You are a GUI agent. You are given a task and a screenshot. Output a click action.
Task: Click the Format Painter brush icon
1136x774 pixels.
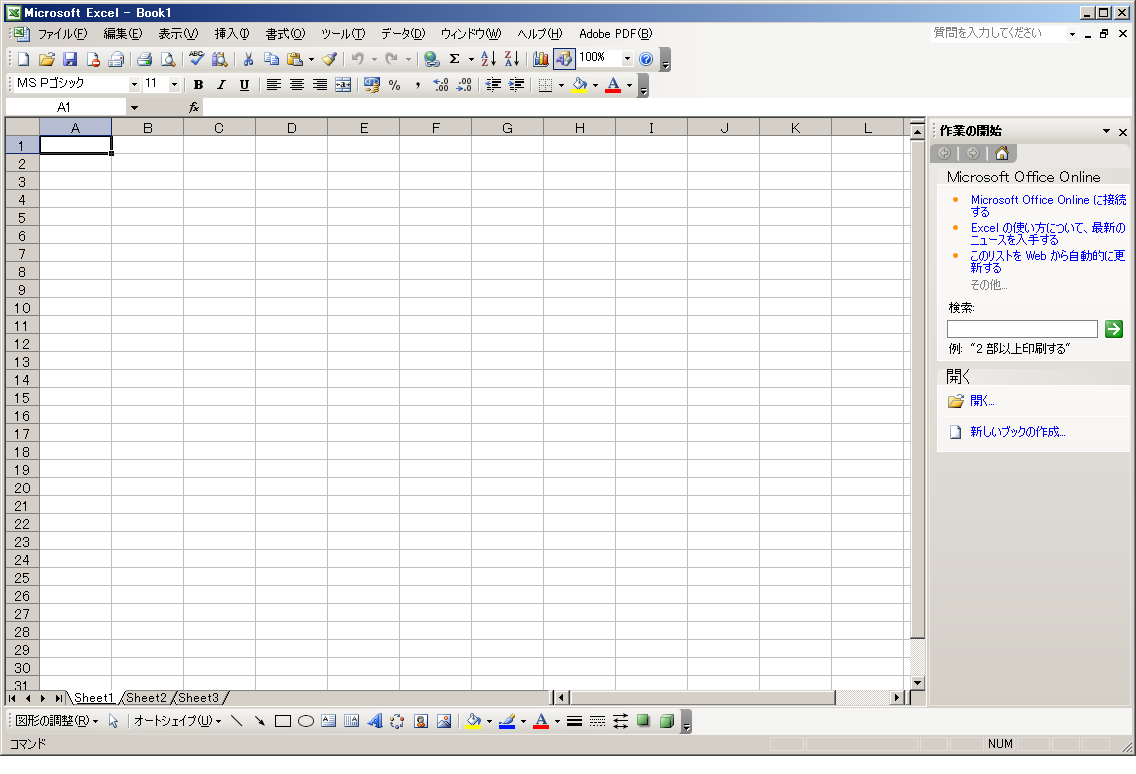(x=329, y=59)
